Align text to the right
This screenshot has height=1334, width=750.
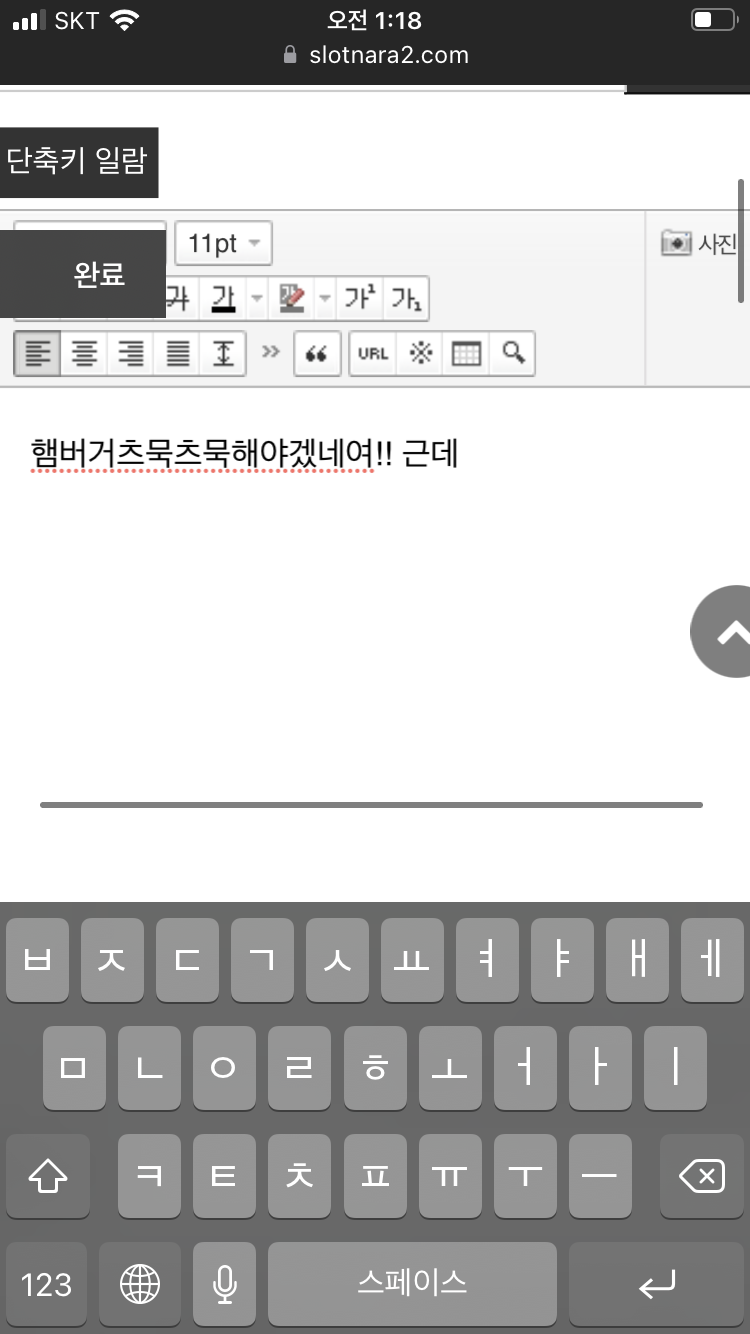(131, 354)
